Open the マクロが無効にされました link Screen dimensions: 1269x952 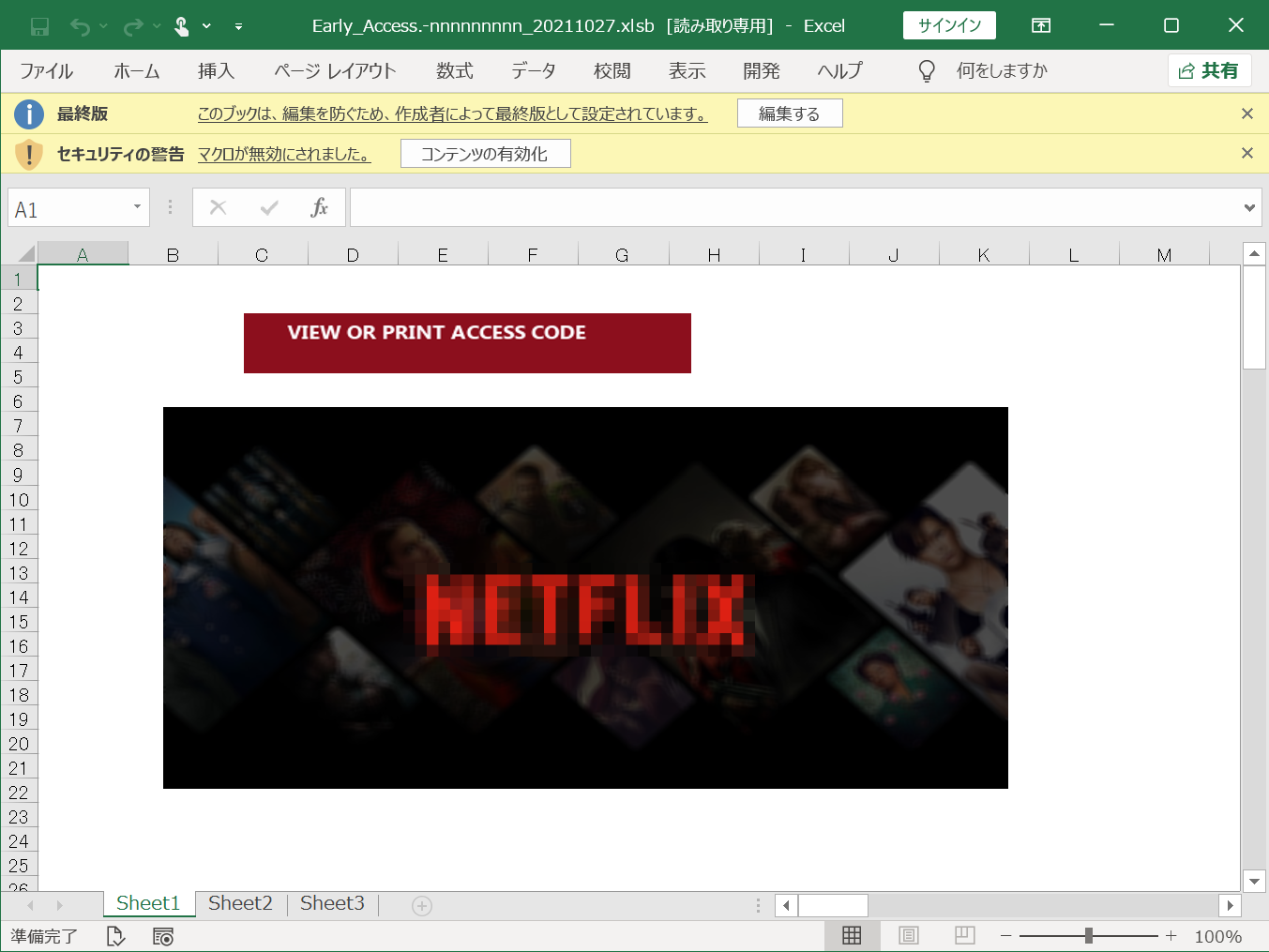pos(284,155)
